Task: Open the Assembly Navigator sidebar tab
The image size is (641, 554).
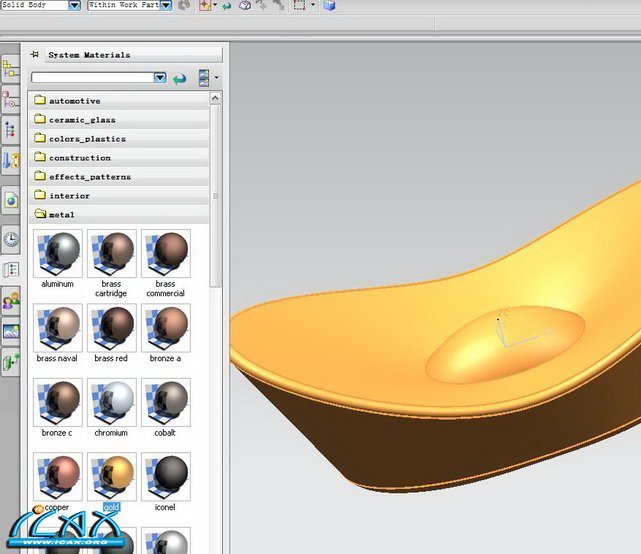Action: click(10, 70)
